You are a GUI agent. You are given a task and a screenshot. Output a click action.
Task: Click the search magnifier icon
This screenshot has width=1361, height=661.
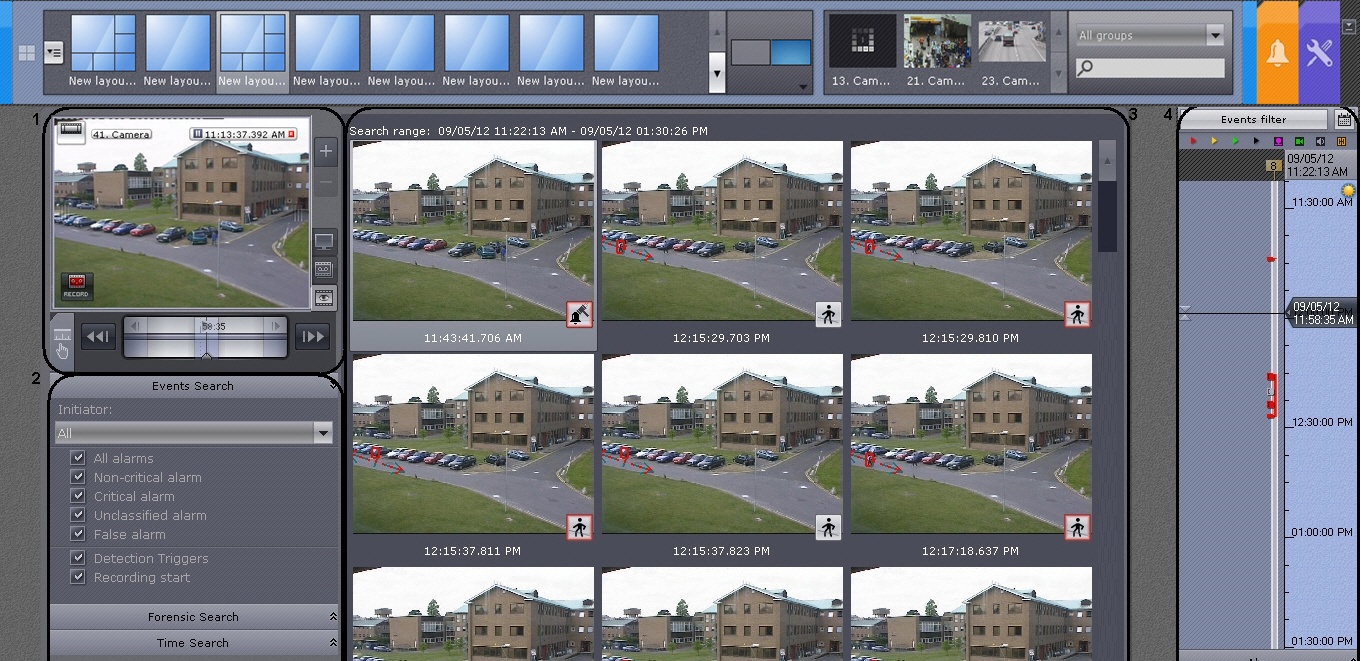(x=1086, y=68)
